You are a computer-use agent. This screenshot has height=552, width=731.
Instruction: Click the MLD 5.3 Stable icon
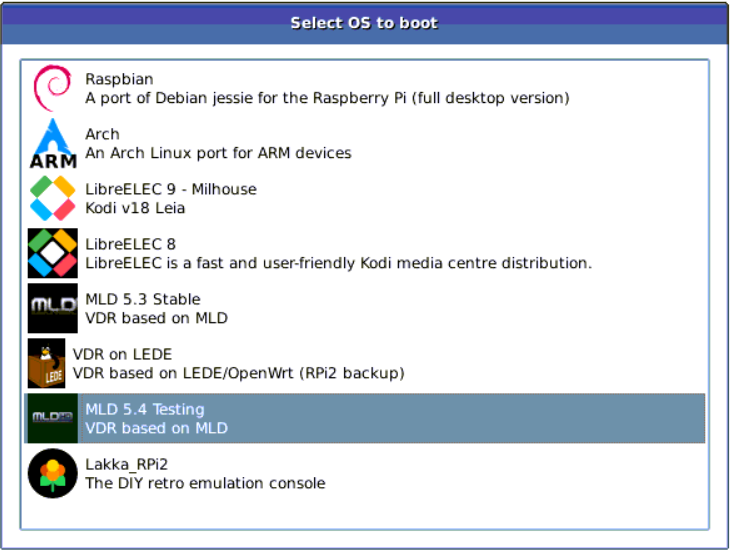(x=53, y=308)
